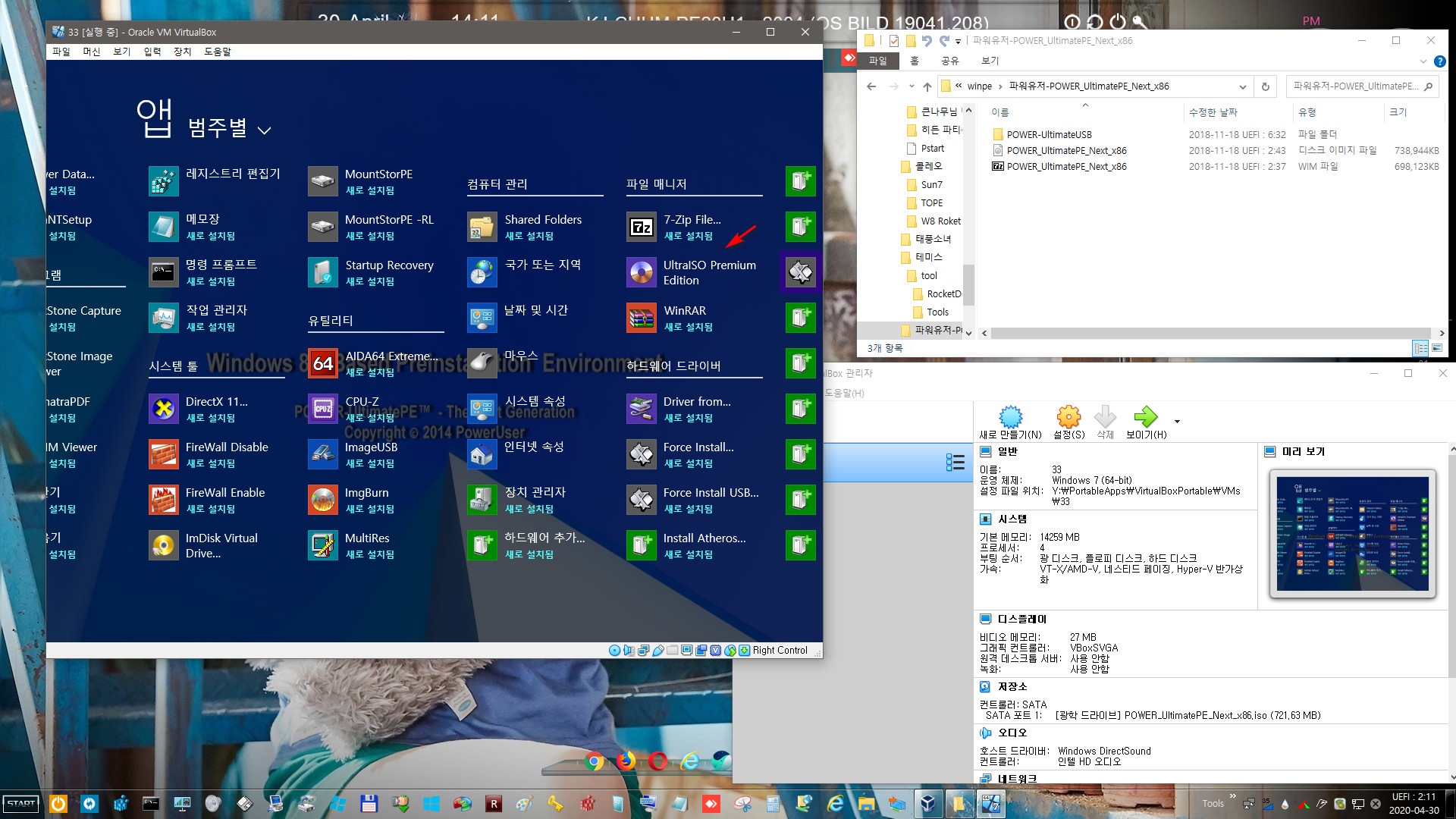Click the Chrome icon in the dock
The width and height of the screenshot is (1456, 819).
tap(595, 761)
